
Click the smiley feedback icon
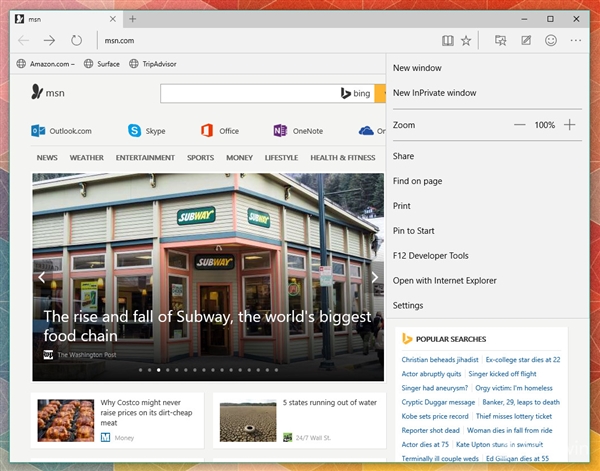pos(551,41)
